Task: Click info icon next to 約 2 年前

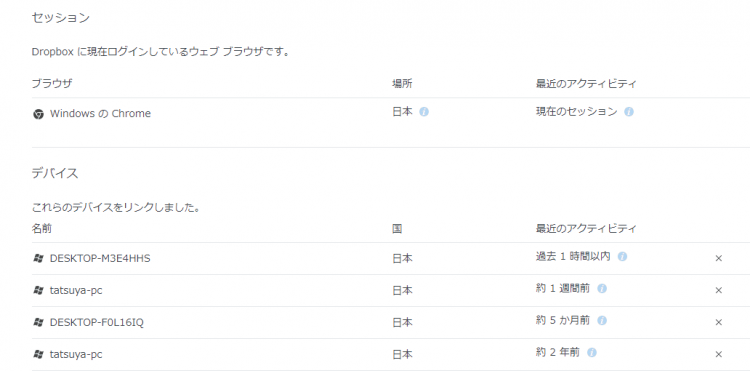Action: tap(592, 353)
